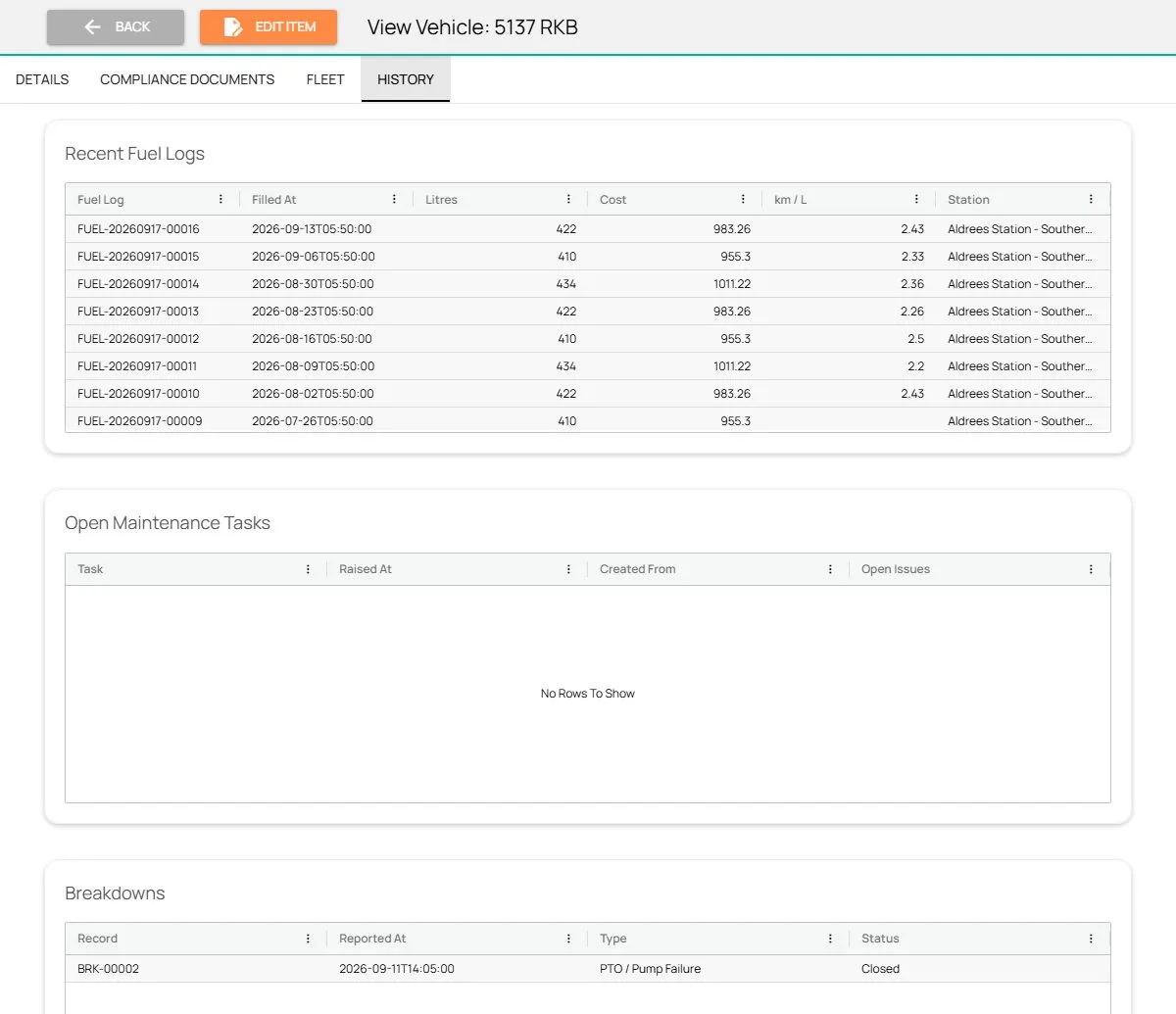Click reported date 2026-09-11T14:05:00
This screenshot has width=1176, height=1014.
tap(397, 969)
